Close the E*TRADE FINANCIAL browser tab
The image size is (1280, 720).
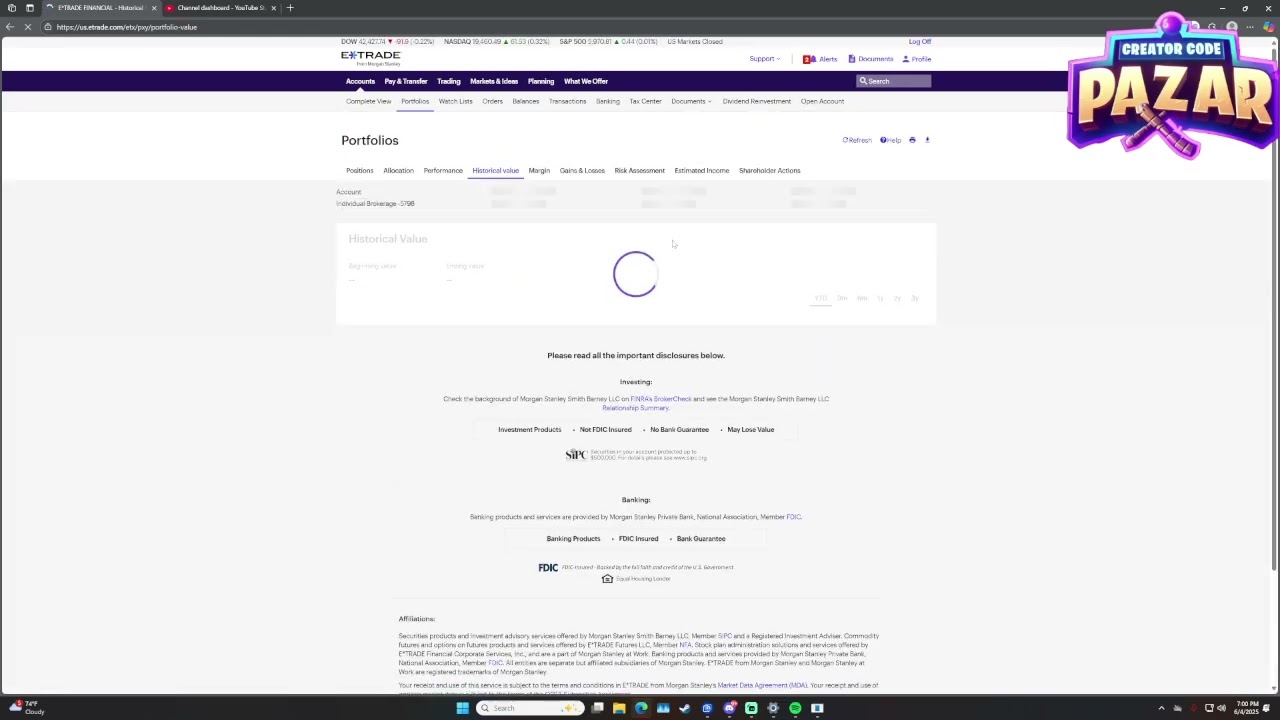[x=154, y=8]
